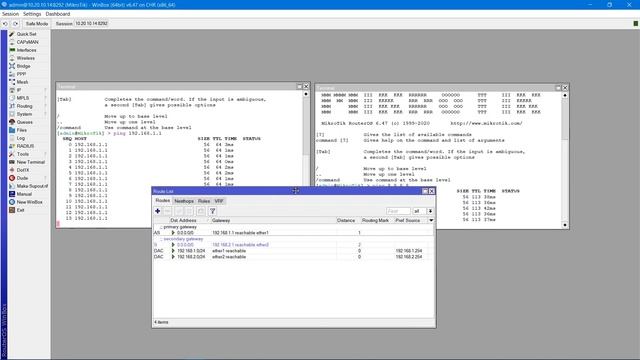Open the Bridge sidebar entry

click(x=23, y=66)
